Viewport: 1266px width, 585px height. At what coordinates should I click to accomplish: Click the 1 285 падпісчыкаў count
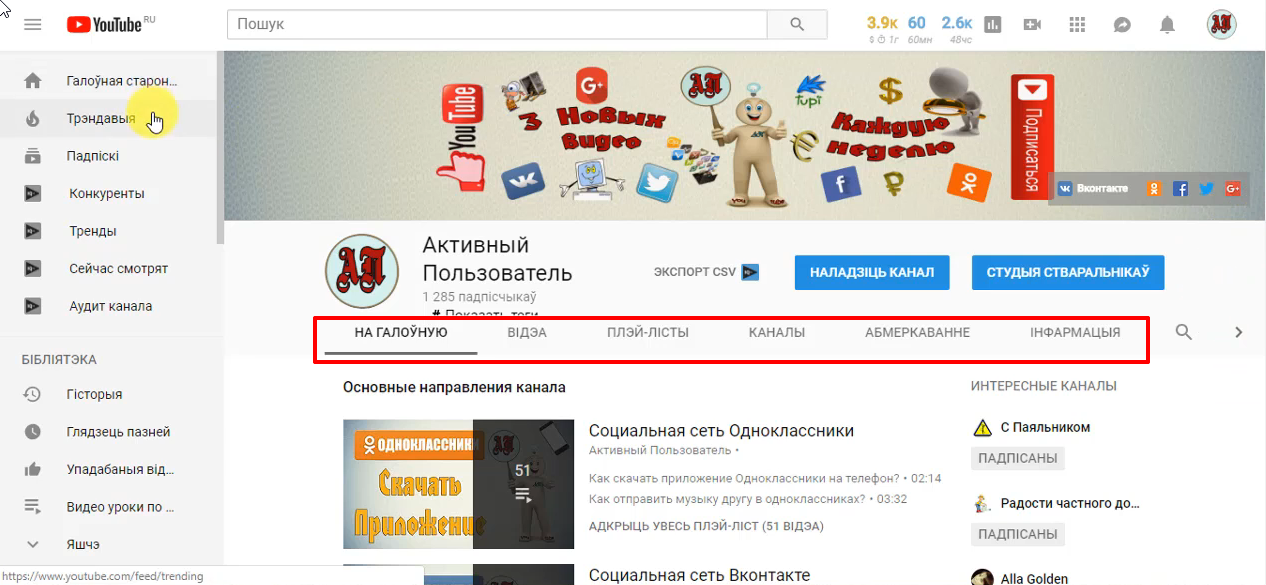pyautogui.click(x=479, y=297)
